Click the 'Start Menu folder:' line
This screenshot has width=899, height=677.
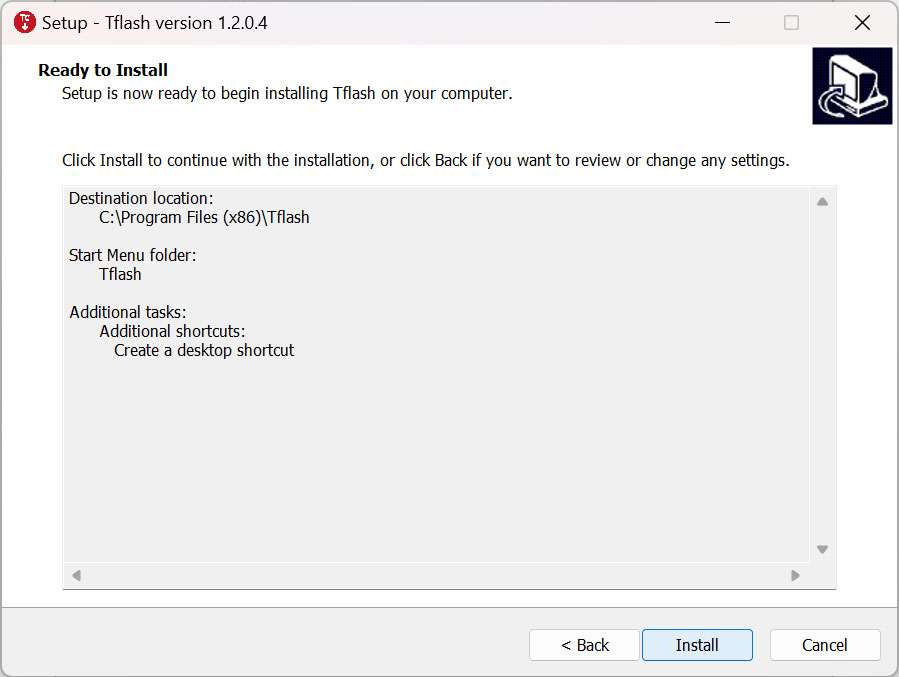pyautogui.click(x=132, y=255)
